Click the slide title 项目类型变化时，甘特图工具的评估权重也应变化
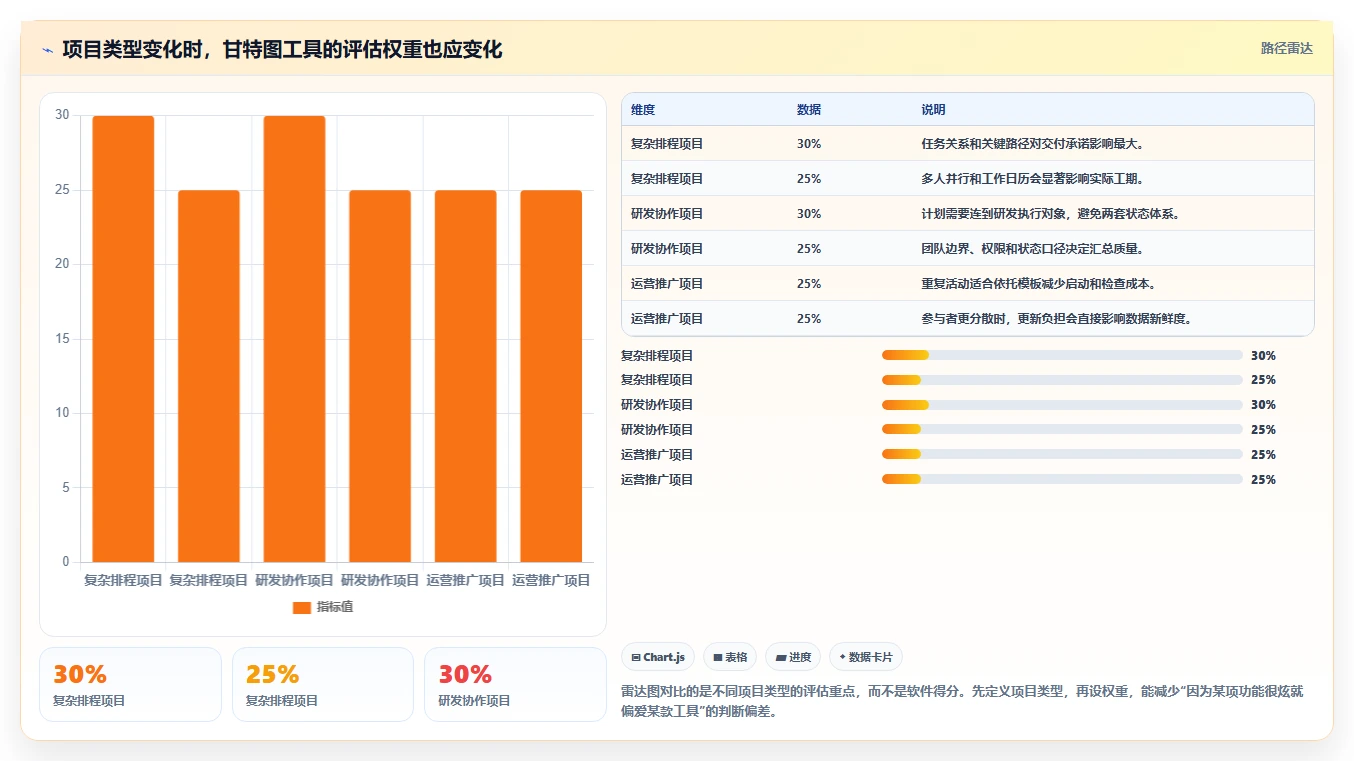The height and width of the screenshot is (761, 1354). click(x=282, y=50)
